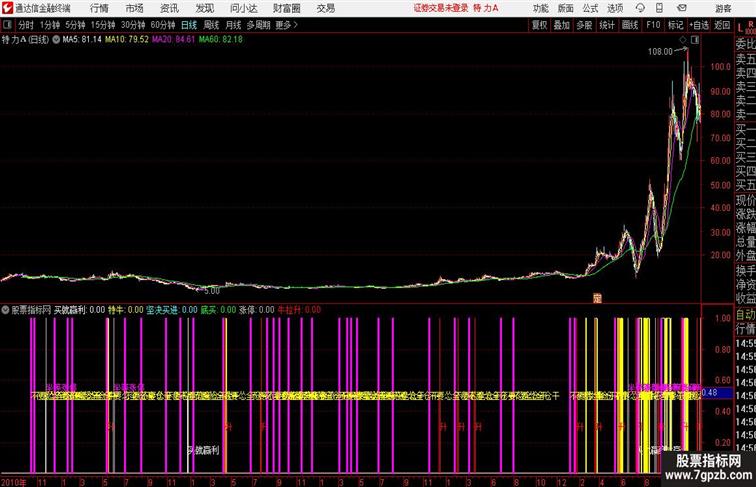Click the 叠加 overlay button
Image resolution: width=756 pixels, height=487 pixels.
click(562, 25)
